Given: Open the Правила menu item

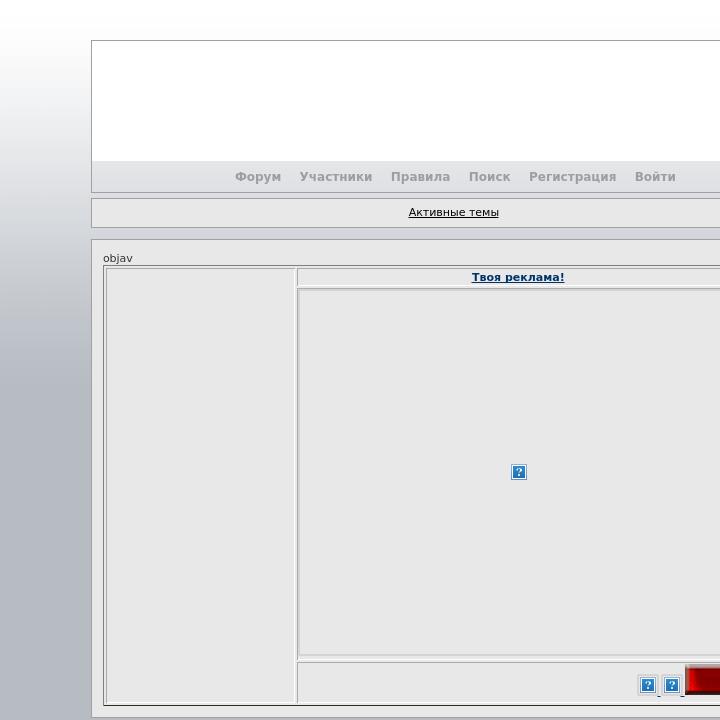Looking at the screenshot, I should [420, 177].
